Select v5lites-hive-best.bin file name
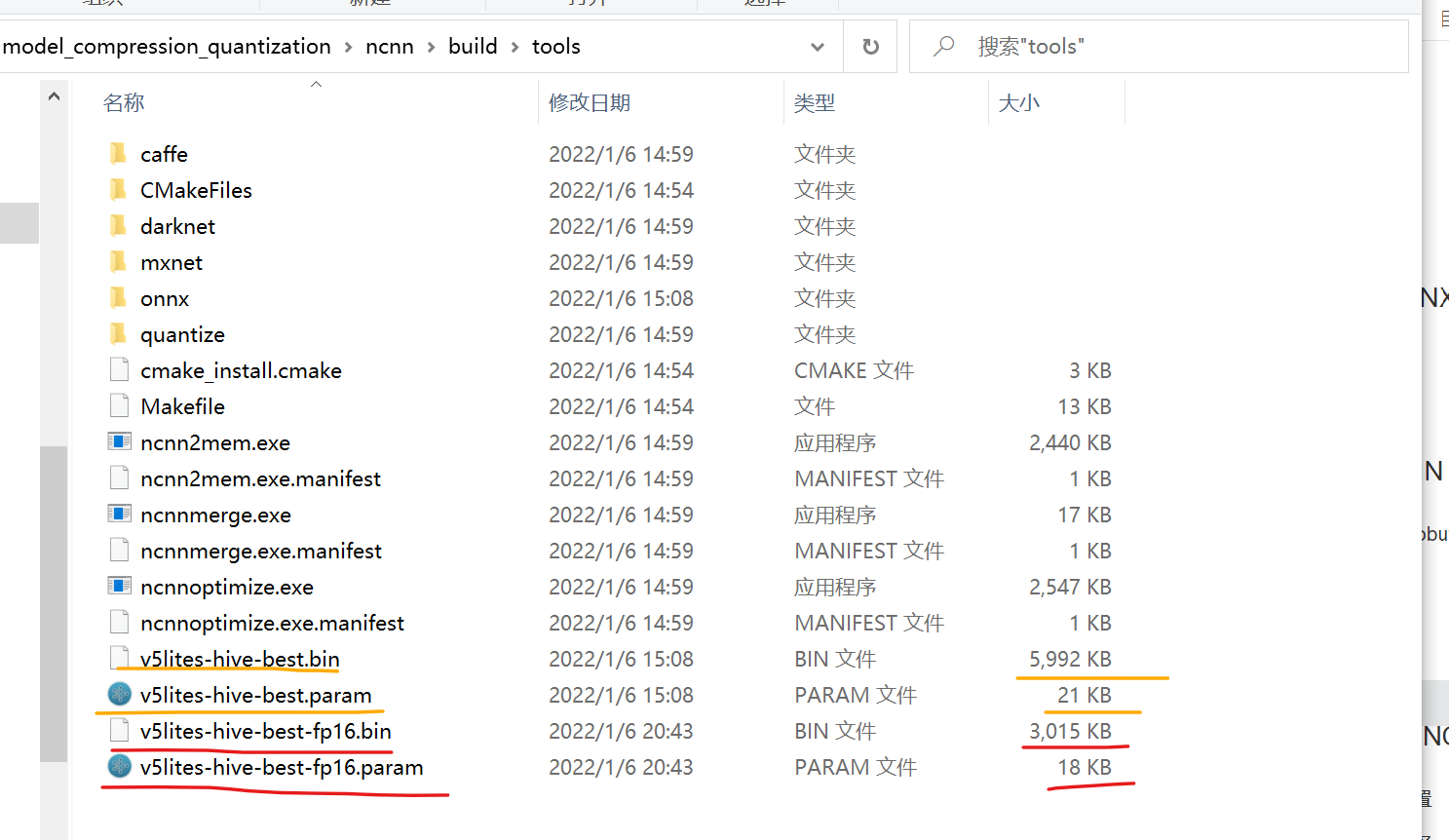 click(240, 659)
